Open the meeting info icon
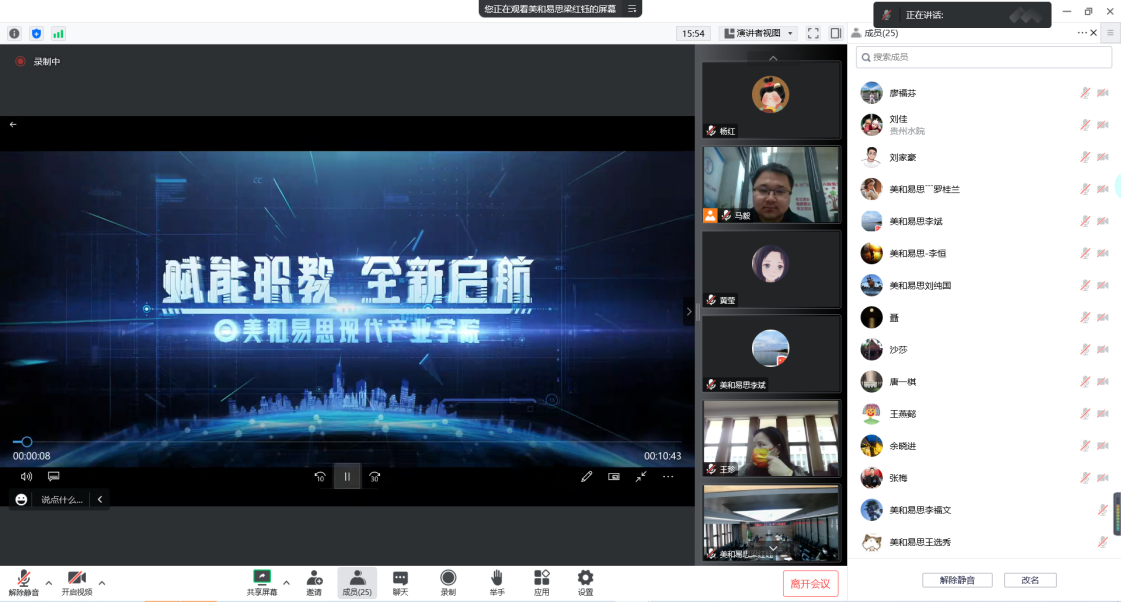The image size is (1121, 602). (14, 34)
